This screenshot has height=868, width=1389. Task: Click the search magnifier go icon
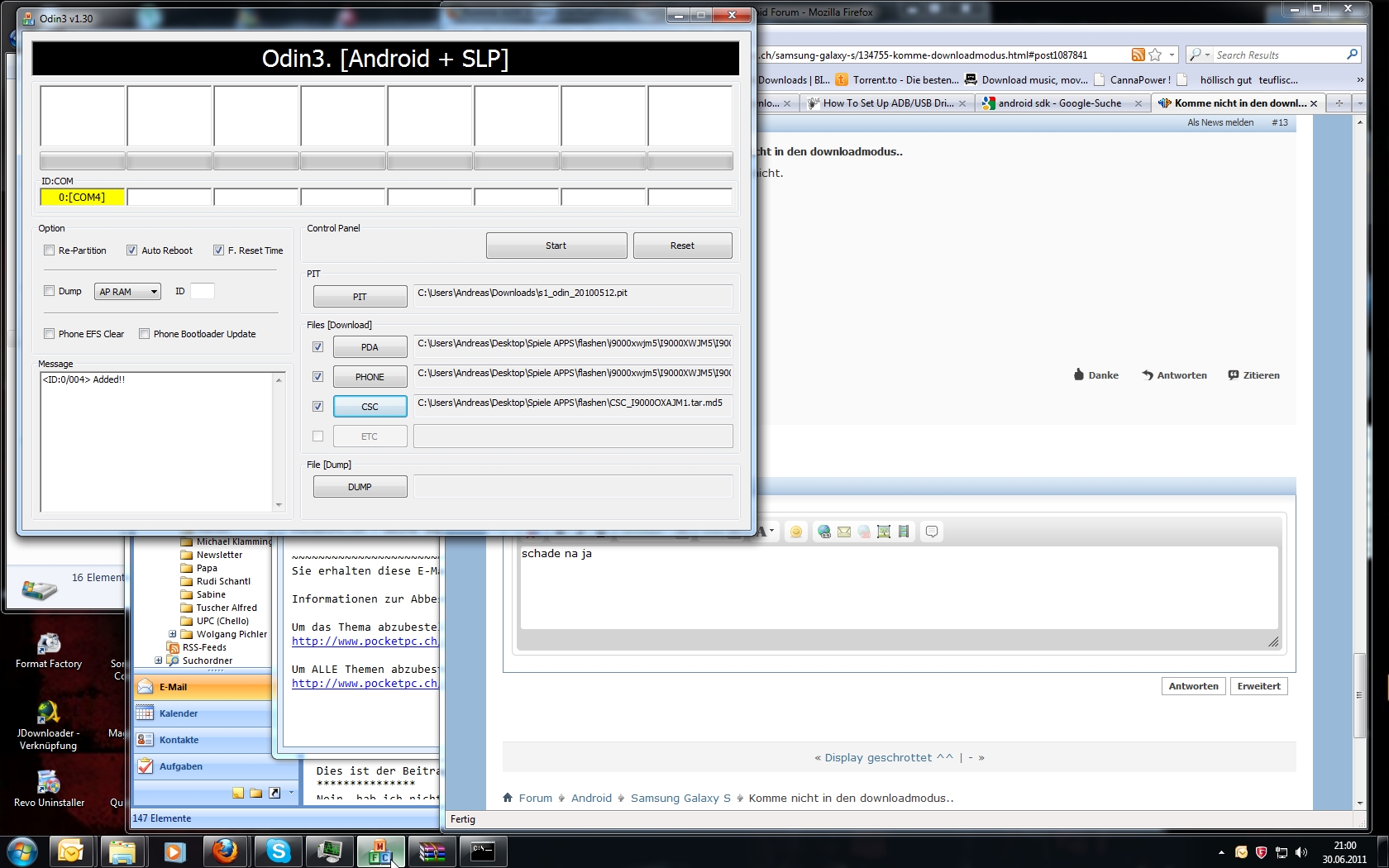tap(1352, 55)
